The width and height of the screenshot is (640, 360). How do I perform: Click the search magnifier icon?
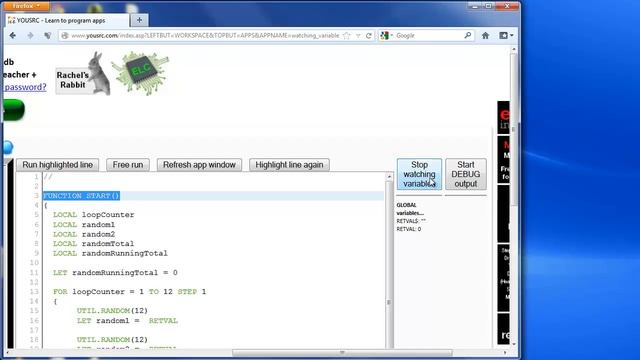468,36
